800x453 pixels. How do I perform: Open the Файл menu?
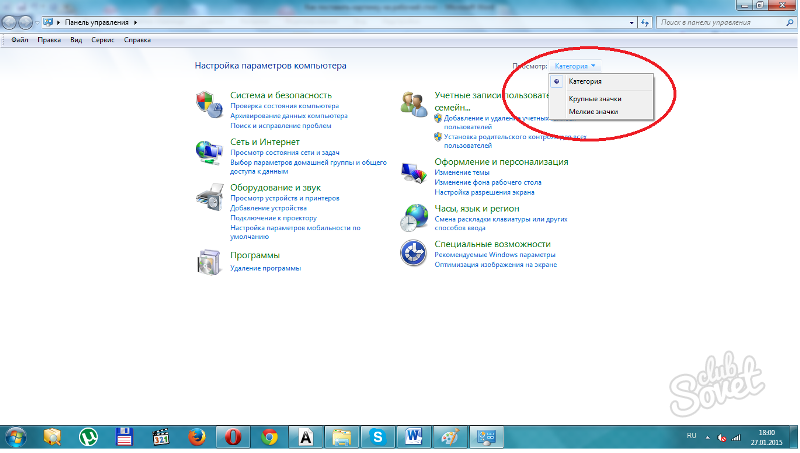click(20, 41)
